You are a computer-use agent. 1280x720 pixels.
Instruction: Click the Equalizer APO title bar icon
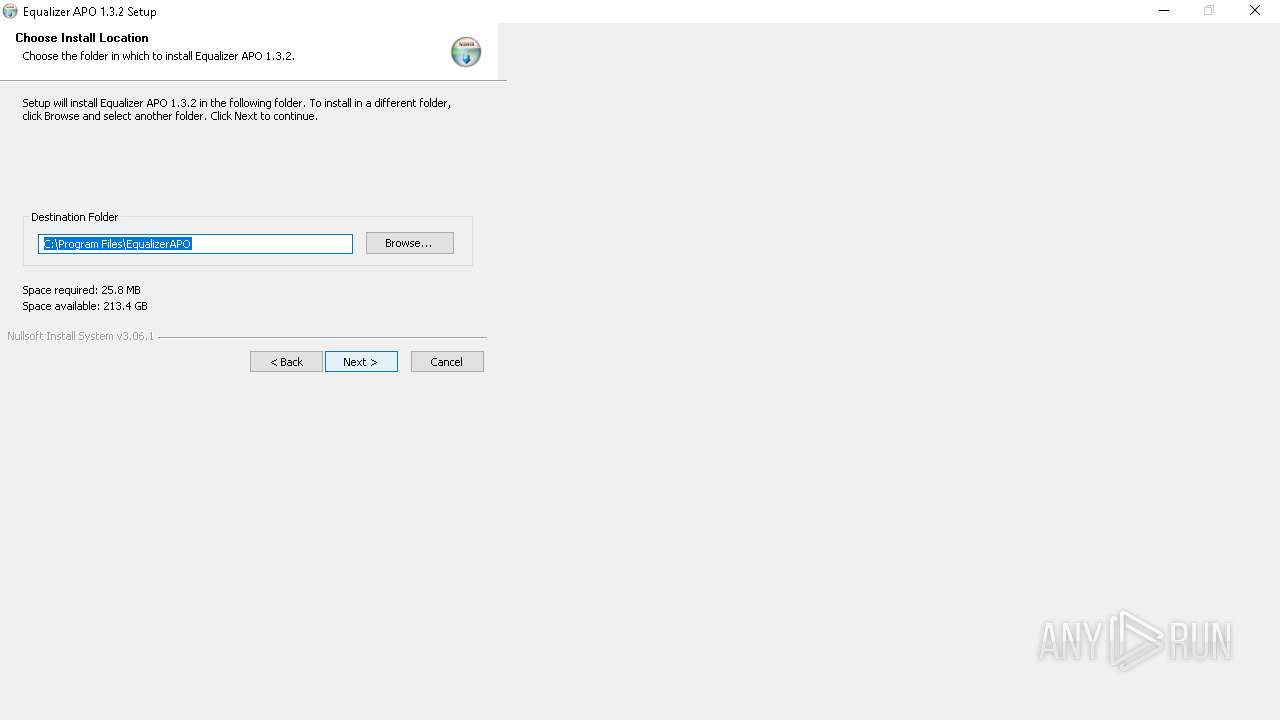(10, 11)
